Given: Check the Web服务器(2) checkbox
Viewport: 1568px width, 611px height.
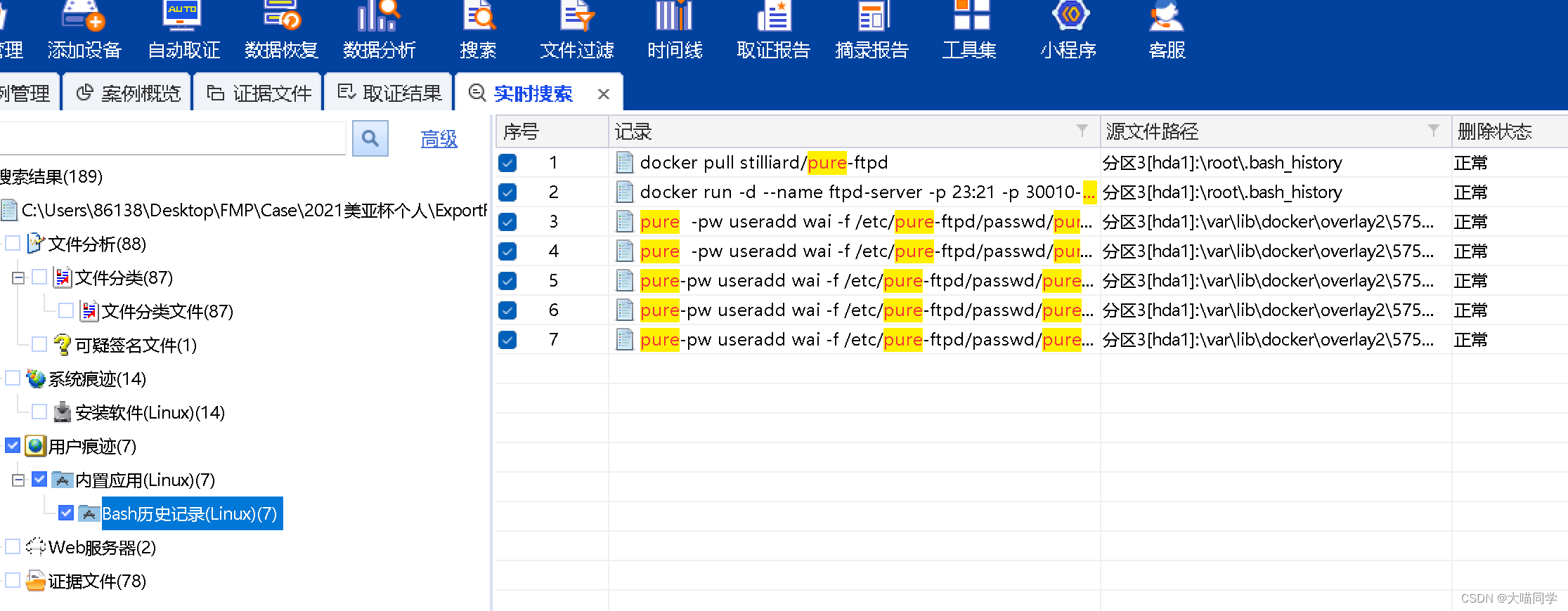Looking at the screenshot, I should pyautogui.click(x=13, y=546).
